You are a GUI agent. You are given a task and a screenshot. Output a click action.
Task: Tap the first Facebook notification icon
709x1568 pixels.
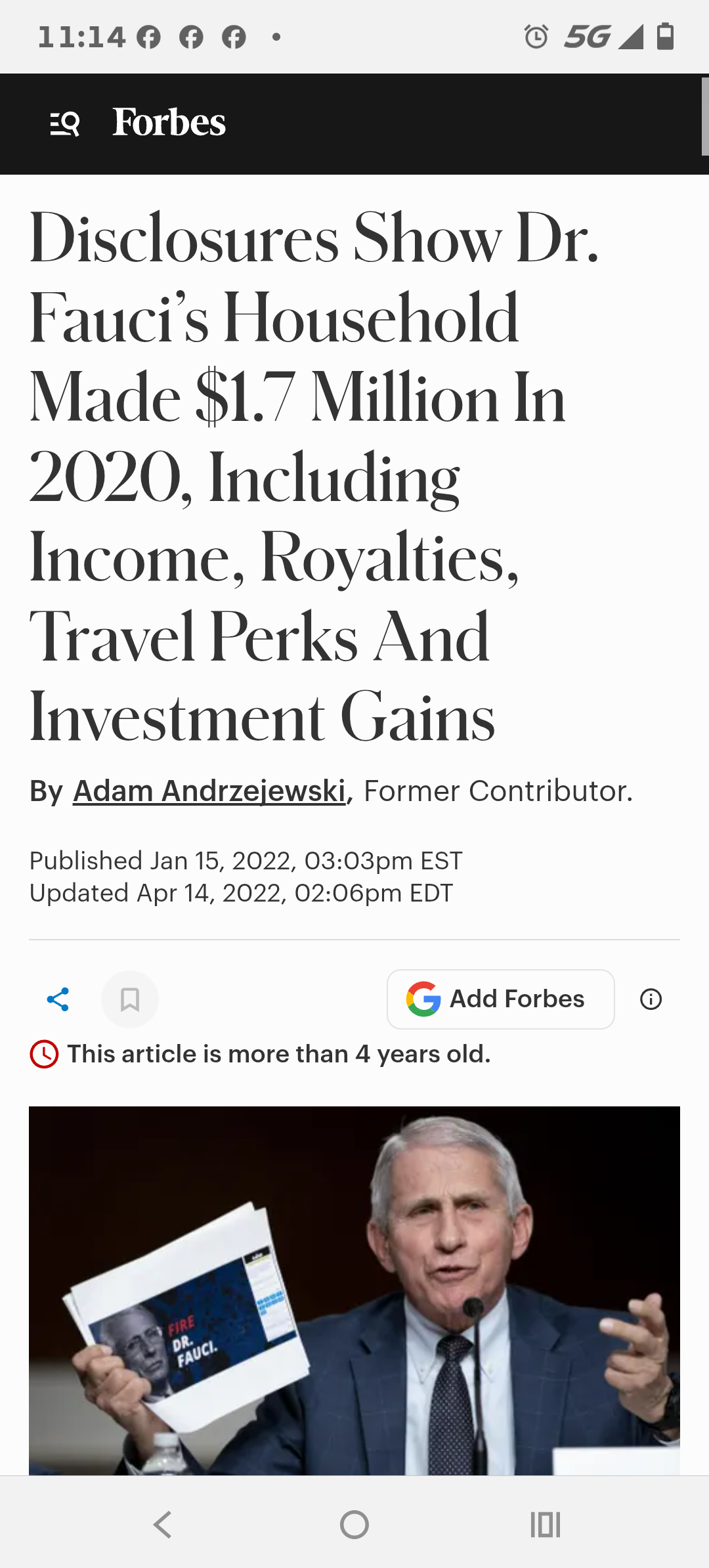148,37
